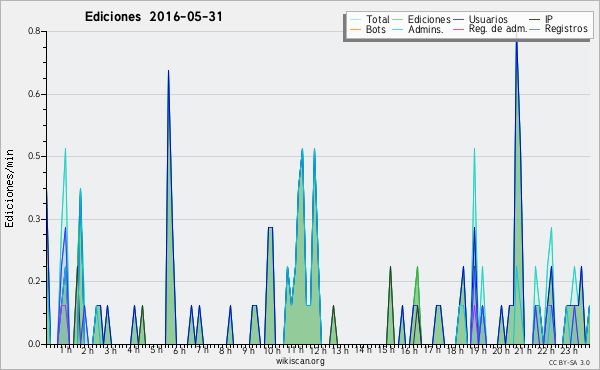Click the '22 h' x-axis label

(x=546, y=351)
